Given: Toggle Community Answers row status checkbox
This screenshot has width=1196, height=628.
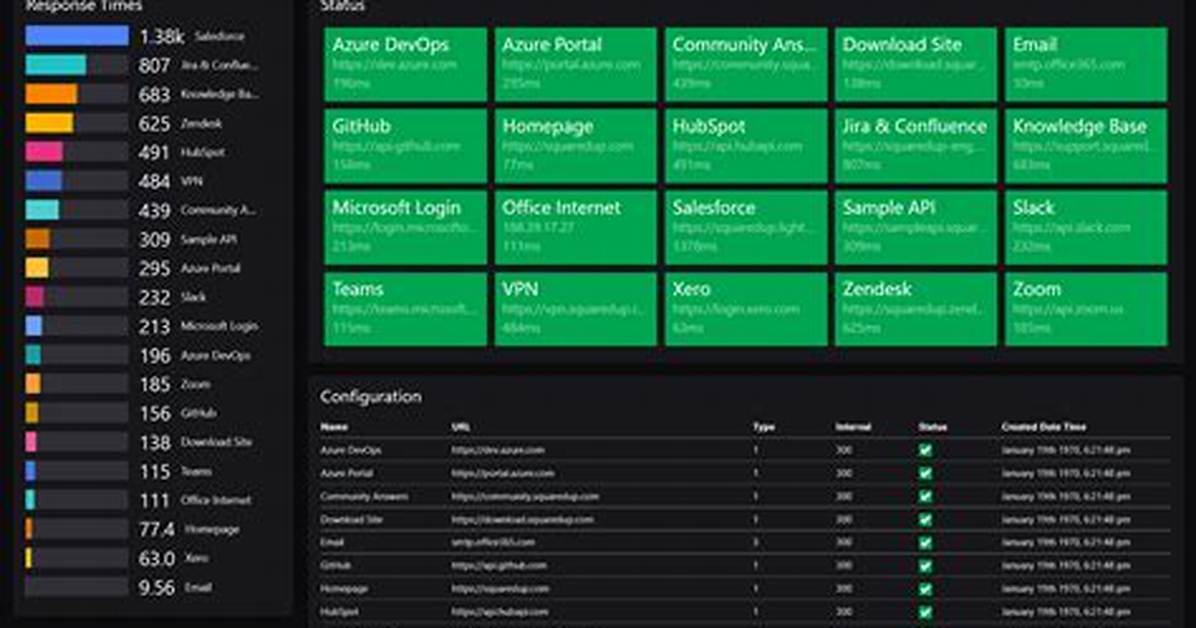Looking at the screenshot, I should click(x=925, y=497).
